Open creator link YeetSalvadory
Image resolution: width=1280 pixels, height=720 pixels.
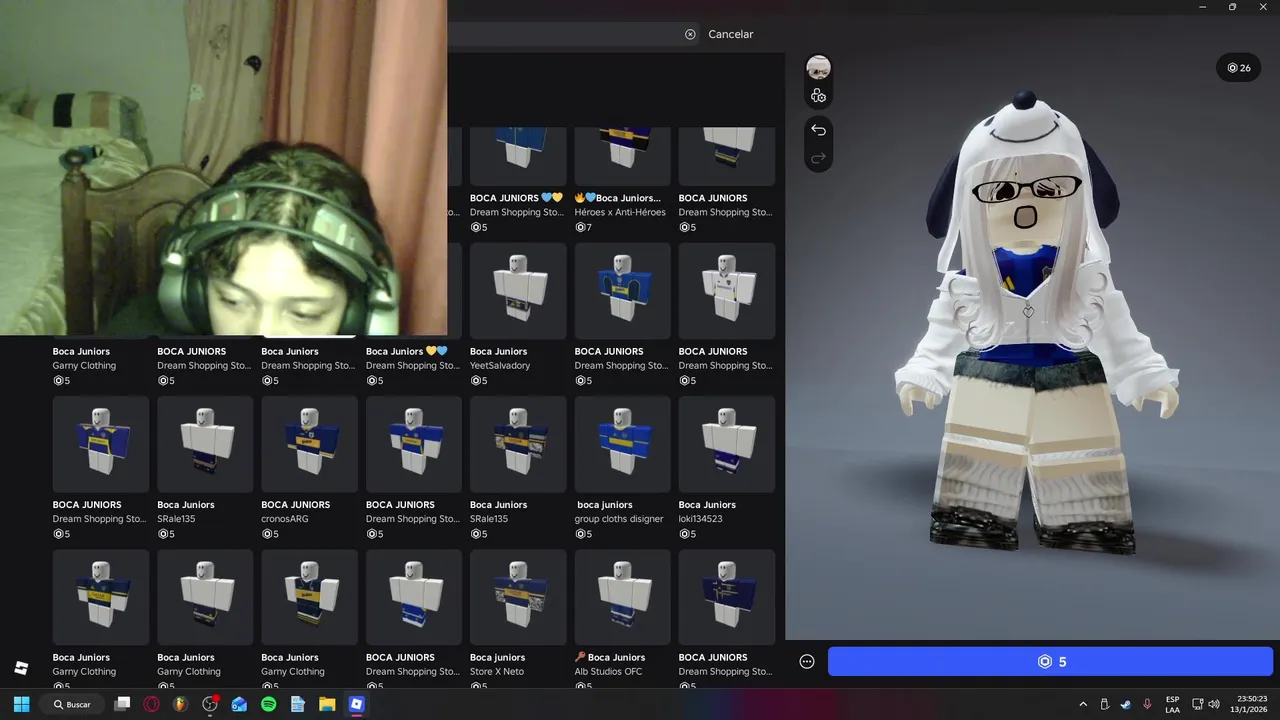[500, 366]
